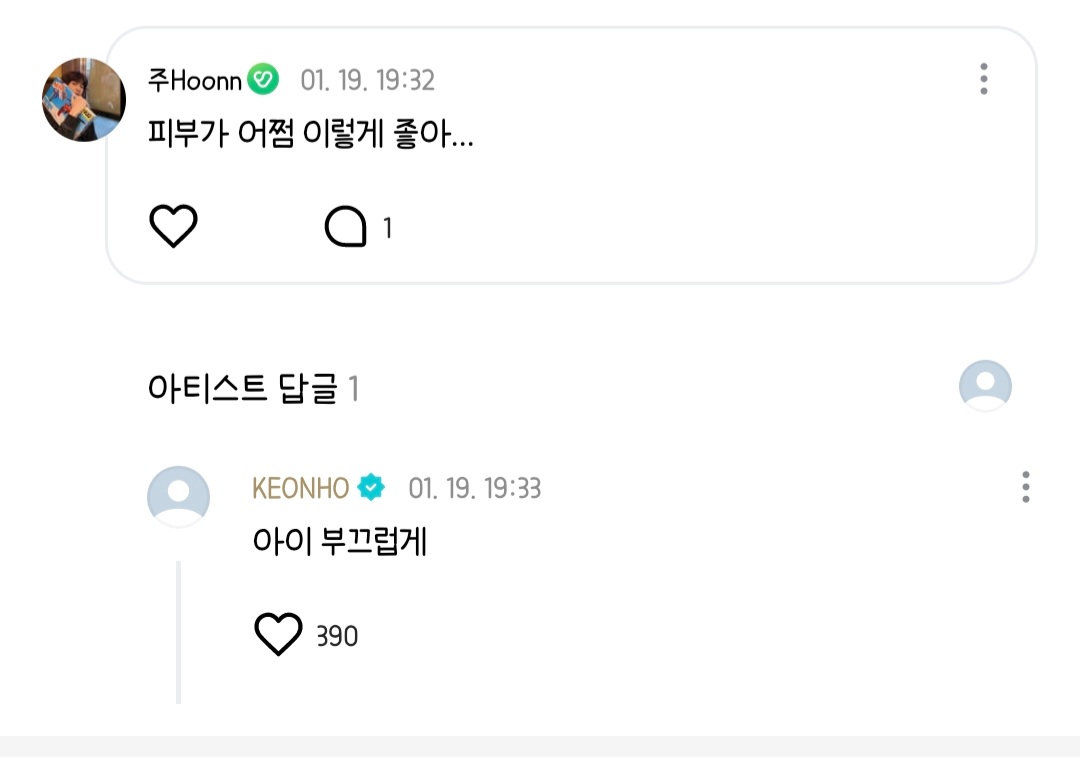Click the reply text "아이 부끄럽게"
This screenshot has width=1080, height=758.
(340, 542)
